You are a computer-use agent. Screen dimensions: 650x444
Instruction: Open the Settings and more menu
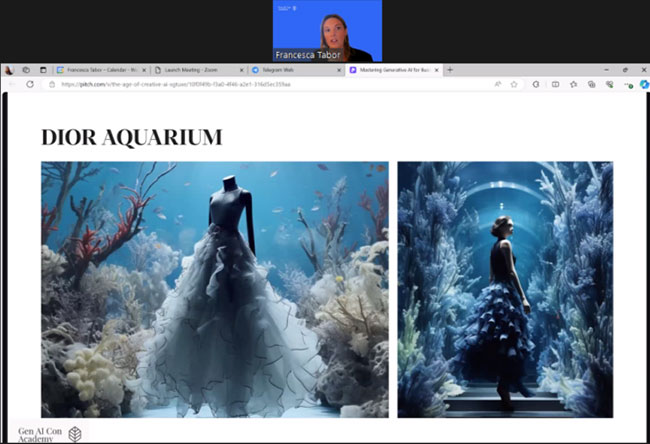coord(628,85)
